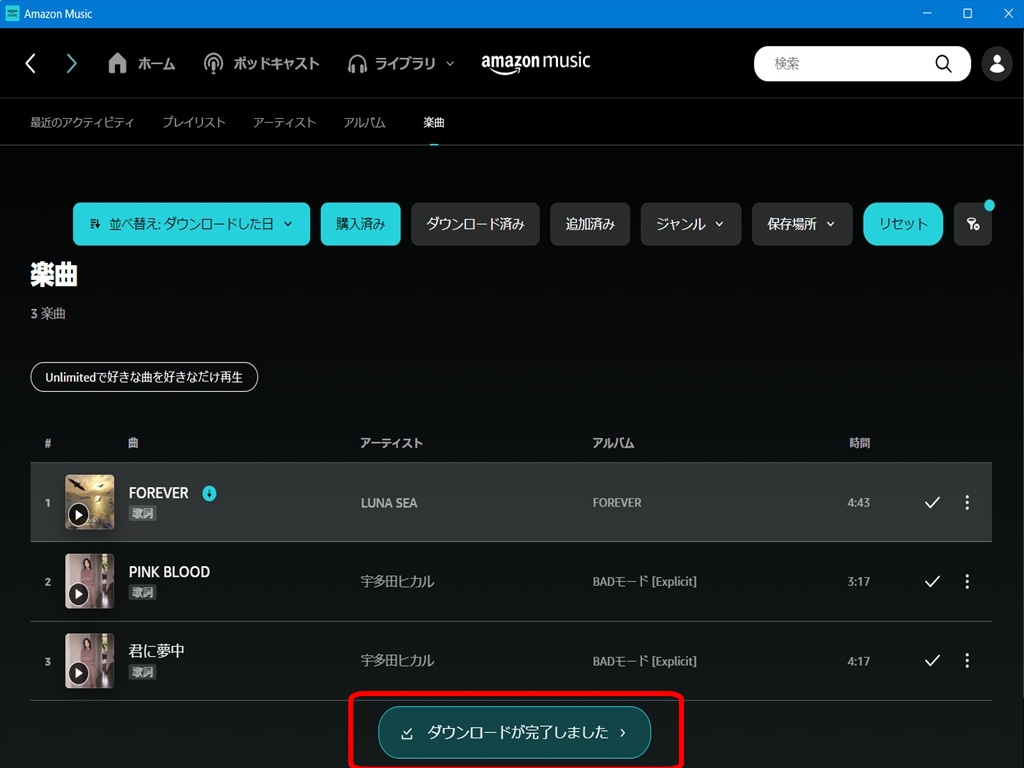This screenshot has width=1024, height=768.
Task: Expand the 保存場所 filter dropdown
Action: pyautogui.click(x=802, y=224)
